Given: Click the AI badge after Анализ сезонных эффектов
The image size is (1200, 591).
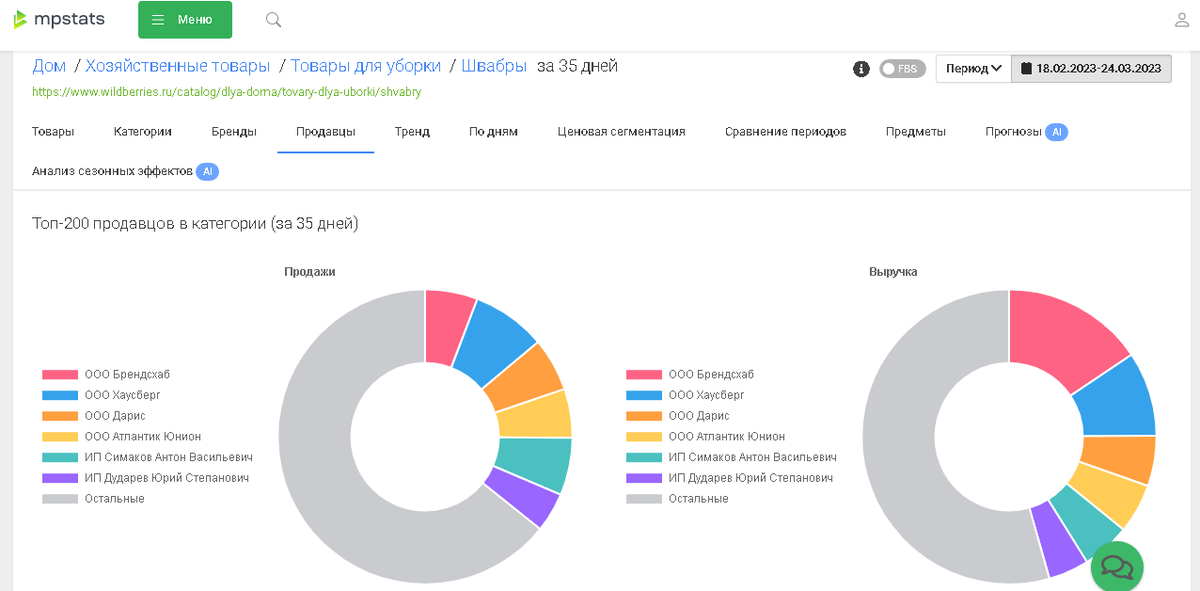Looking at the screenshot, I should [x=207, y=171].
